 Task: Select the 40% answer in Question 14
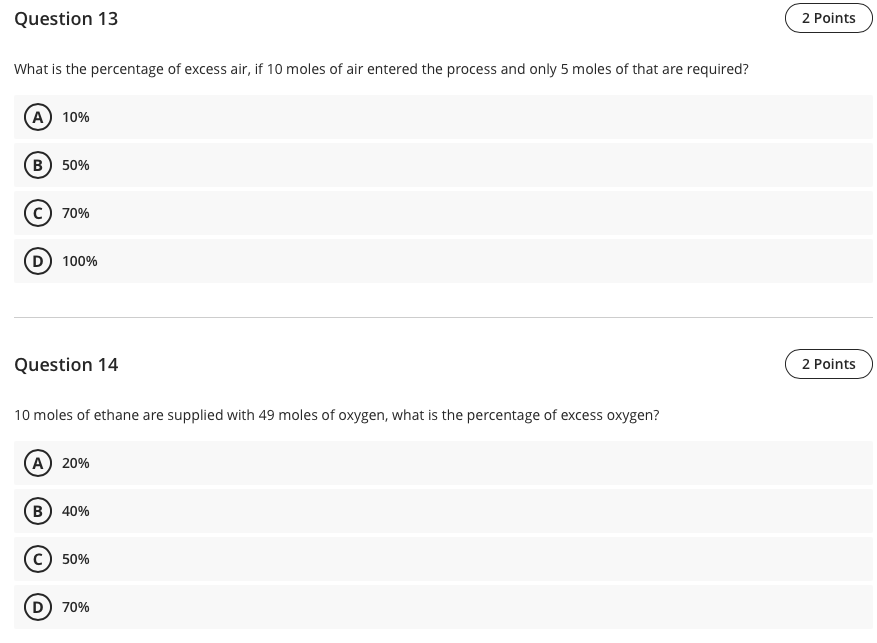coord(76,511)
